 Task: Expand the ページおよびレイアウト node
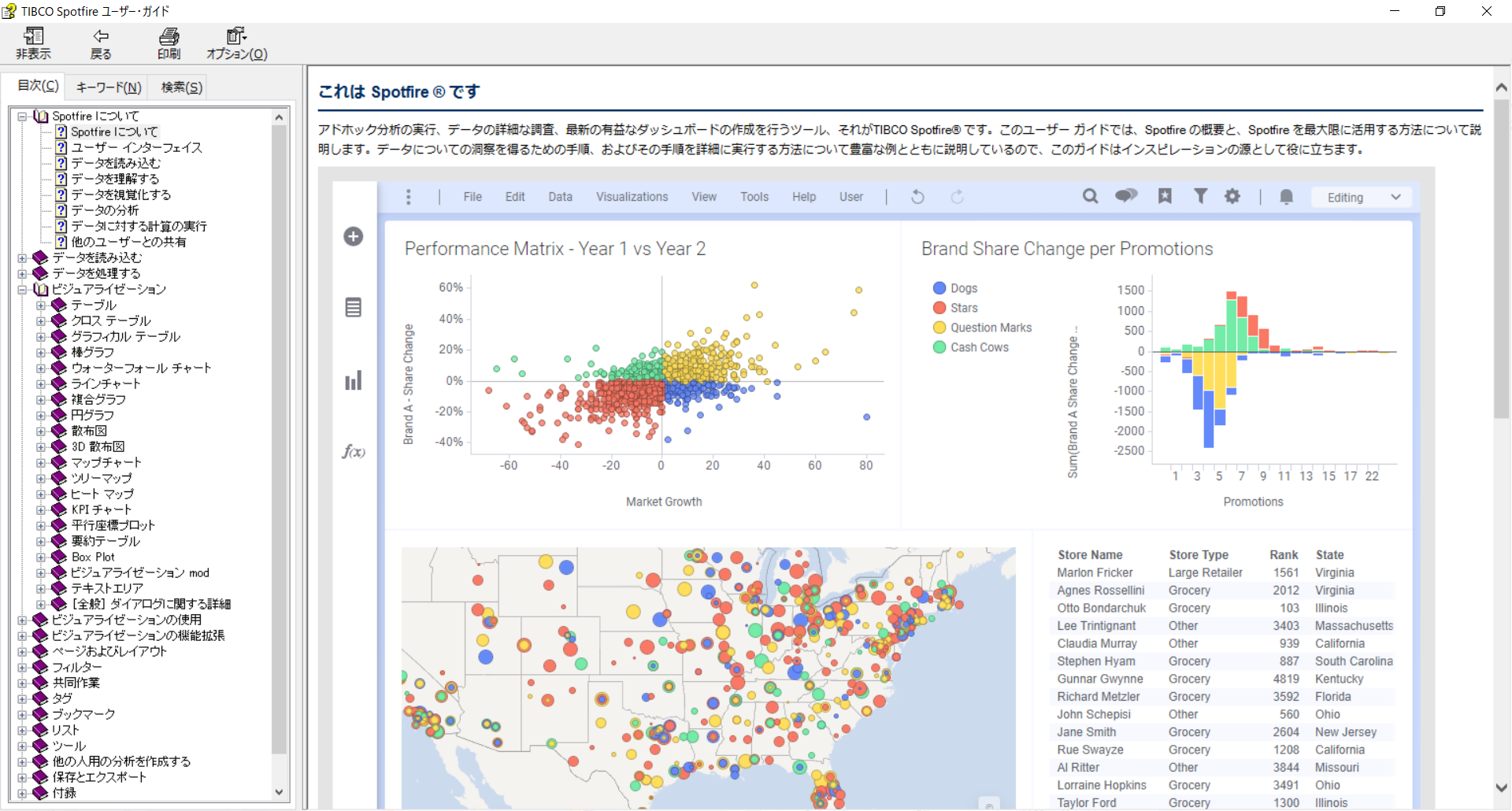[x=22, y=651]
